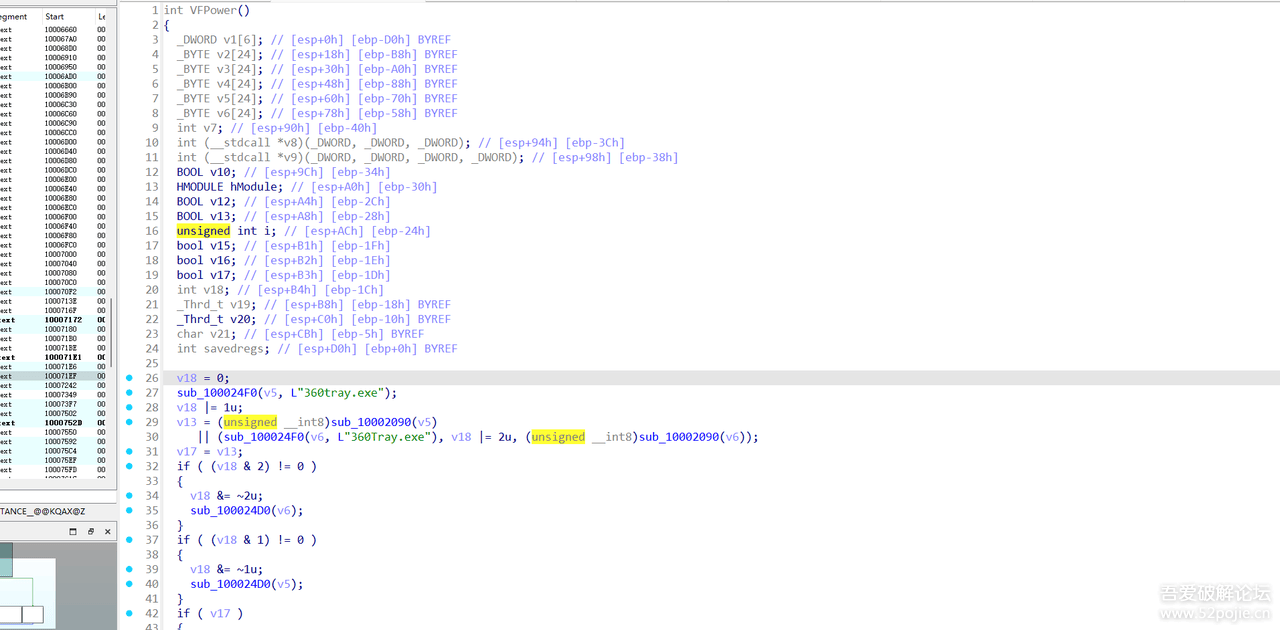Select the 10006AD0 function row
This screenshot has width=1280, height=630.
pyautogui.click(x=61, y=76)
